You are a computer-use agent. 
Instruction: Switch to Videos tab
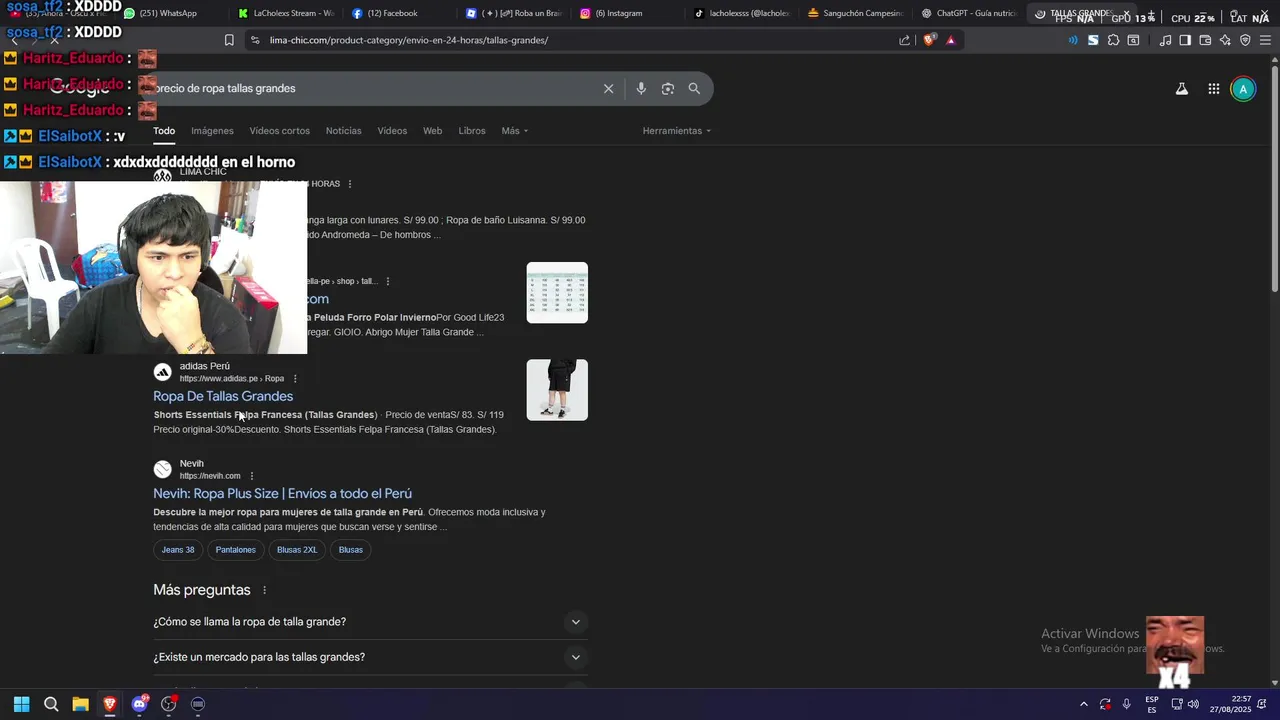coord(392,131)
